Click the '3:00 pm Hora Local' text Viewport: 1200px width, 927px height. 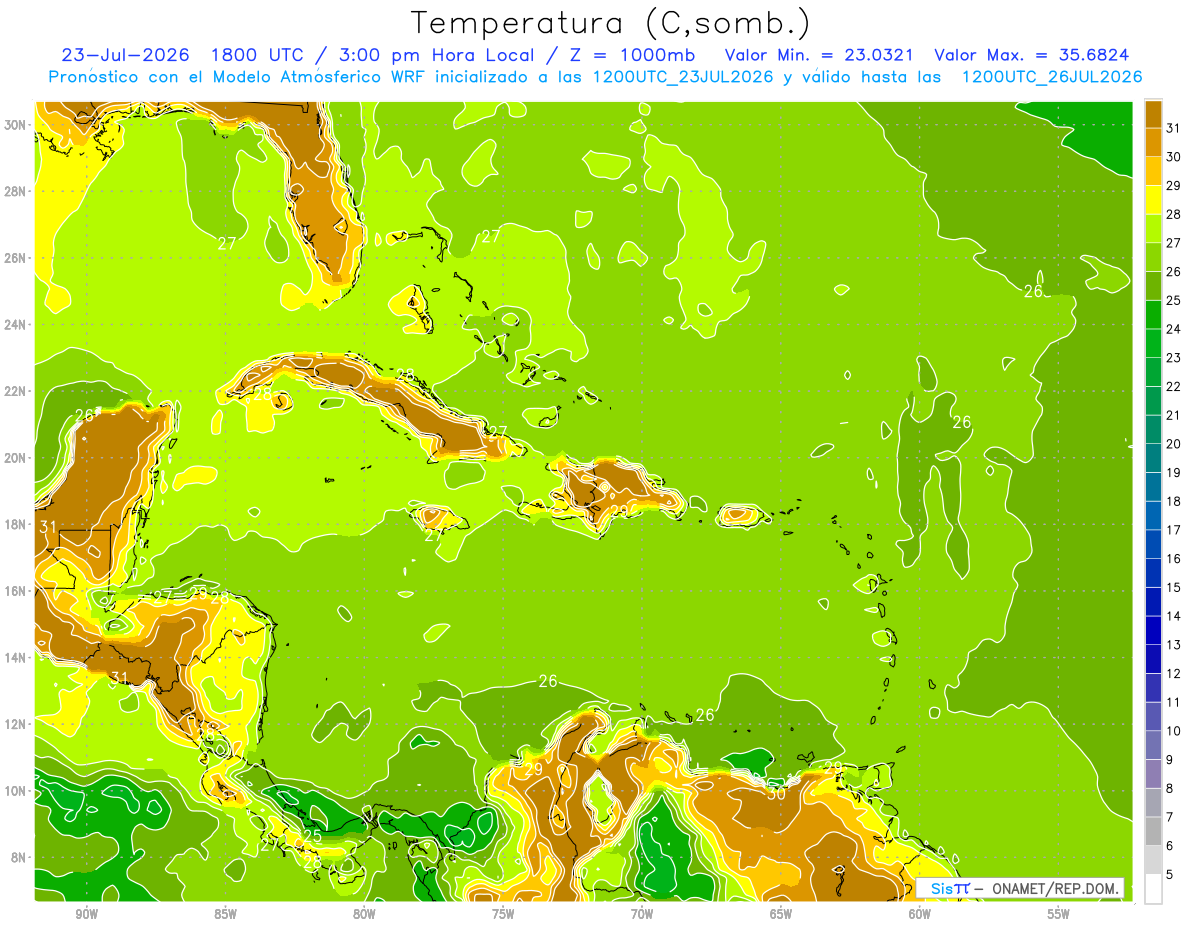point(438,55)
